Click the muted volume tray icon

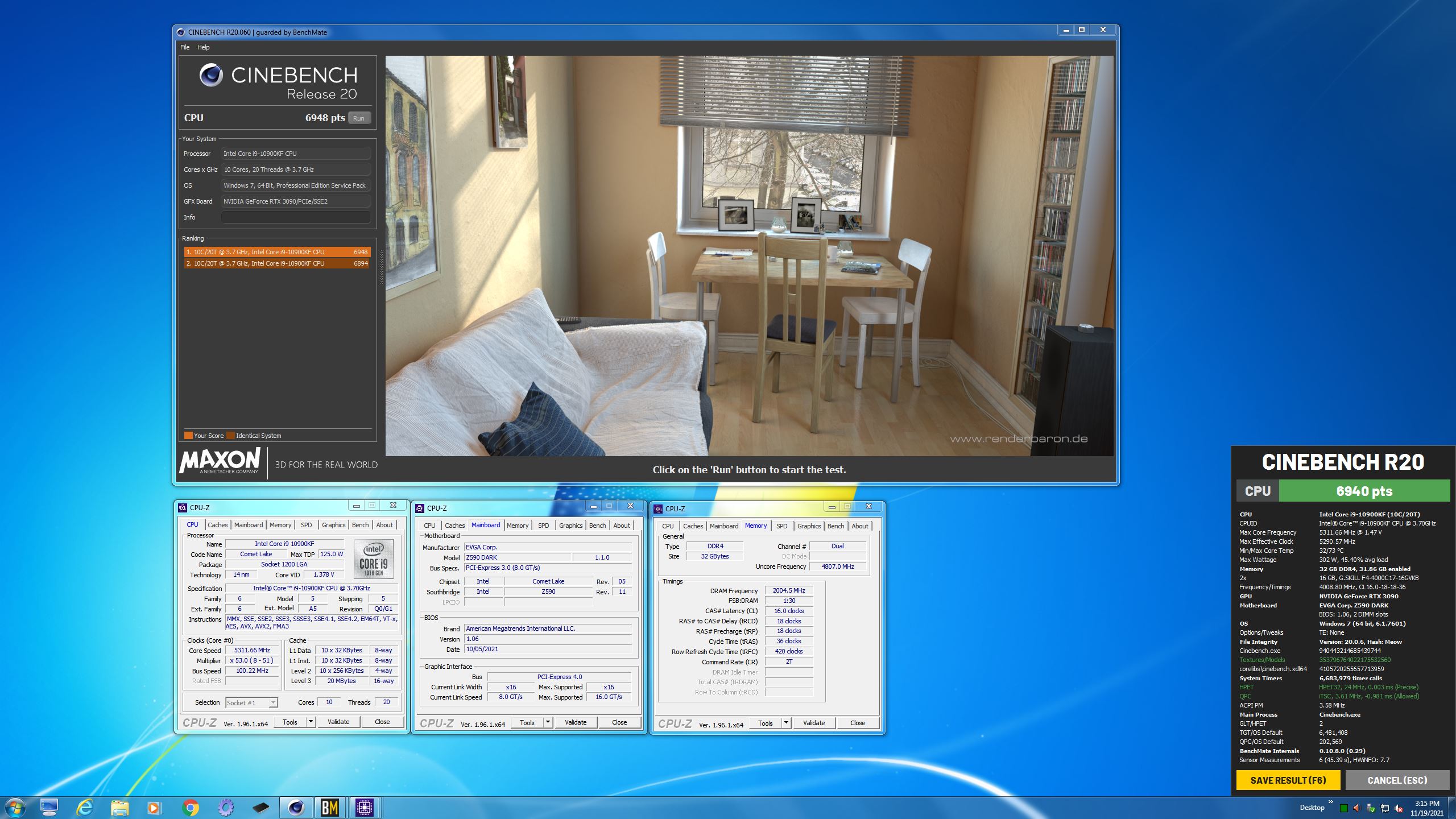pos(1398,808)
